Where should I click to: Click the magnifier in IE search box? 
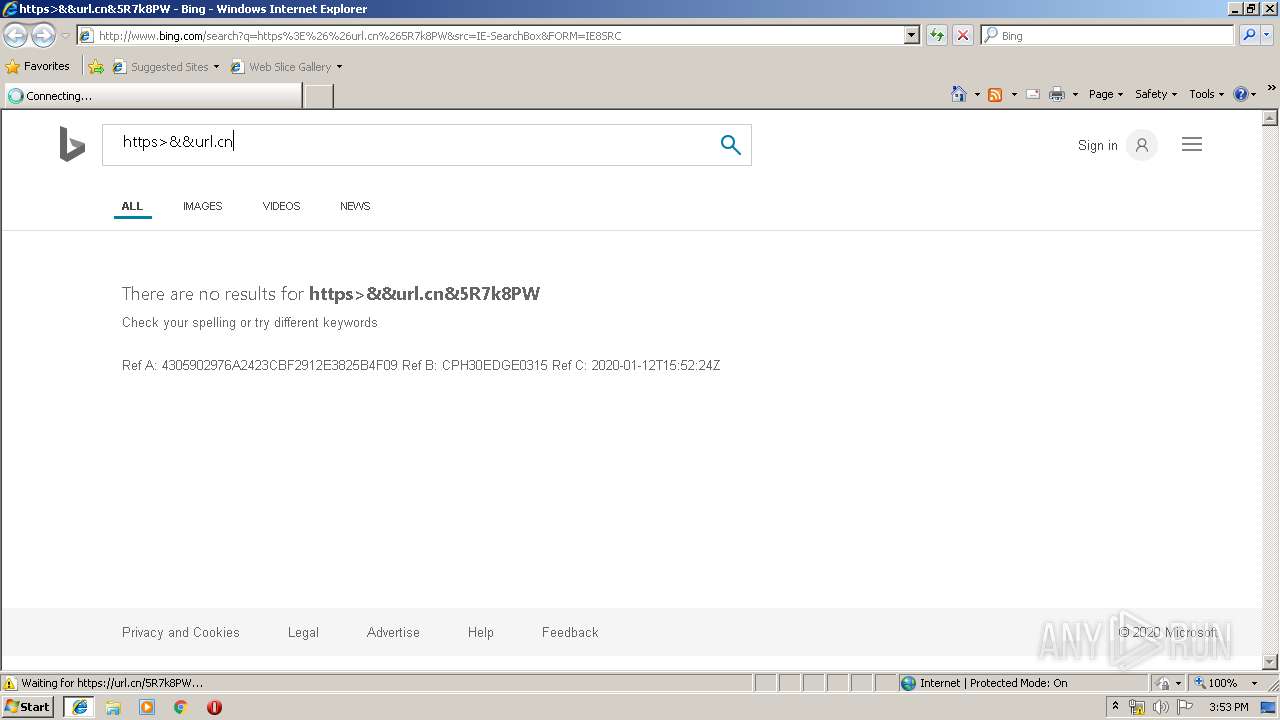1248,35
